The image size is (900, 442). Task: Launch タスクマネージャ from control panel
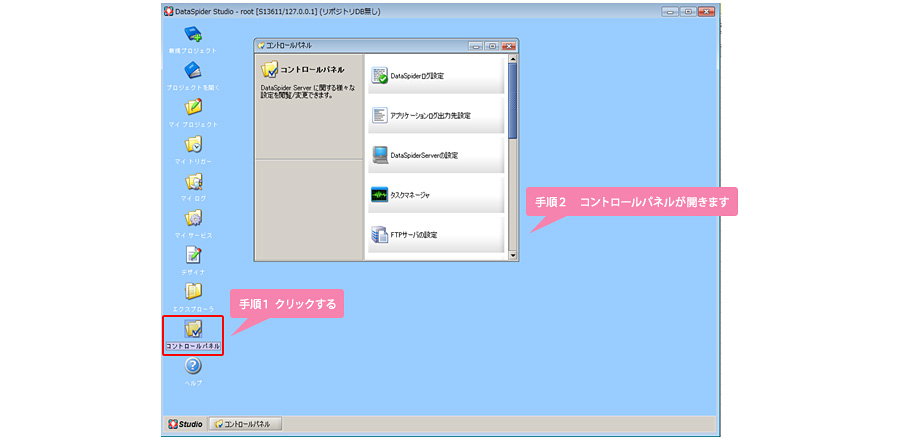[436, 195]
